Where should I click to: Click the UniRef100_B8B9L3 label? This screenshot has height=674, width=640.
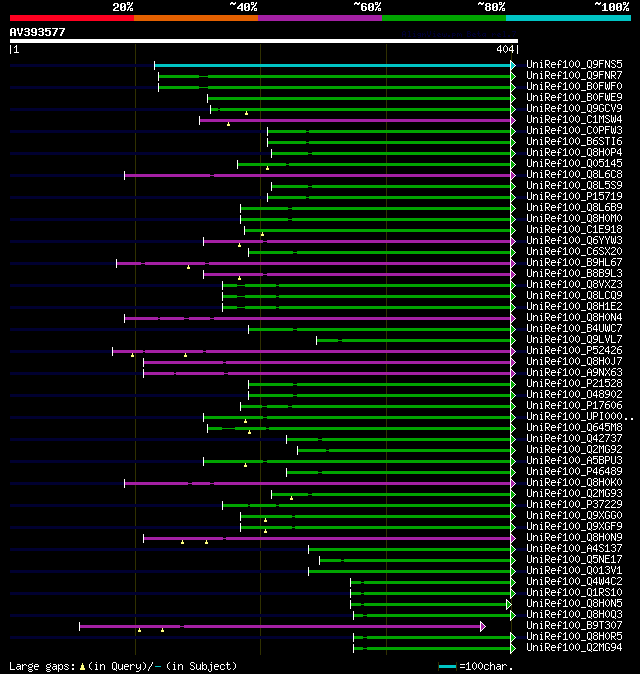coord(574,273)
